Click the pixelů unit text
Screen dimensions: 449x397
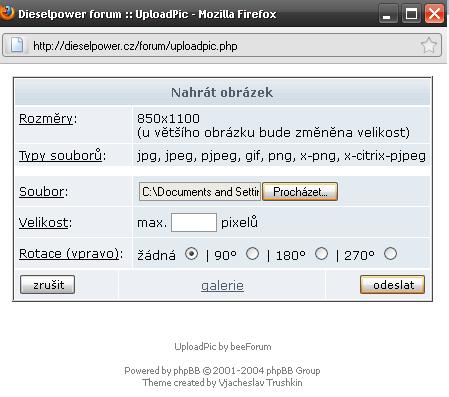[x=239, y=222]
